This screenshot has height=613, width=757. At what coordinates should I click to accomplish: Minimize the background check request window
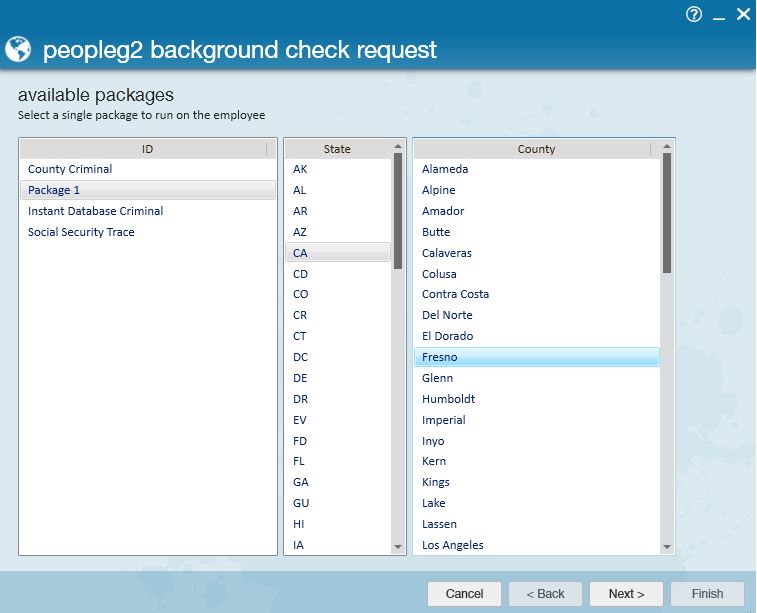(x=719, y=18)
